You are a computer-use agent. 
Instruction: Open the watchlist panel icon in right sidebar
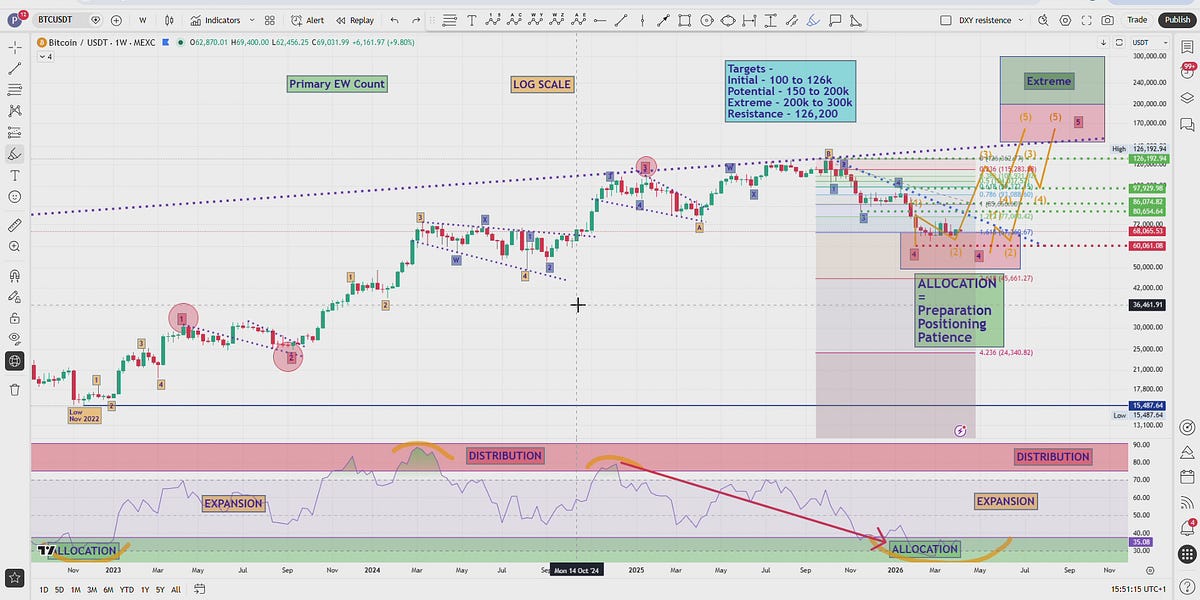click(1185, 46)
